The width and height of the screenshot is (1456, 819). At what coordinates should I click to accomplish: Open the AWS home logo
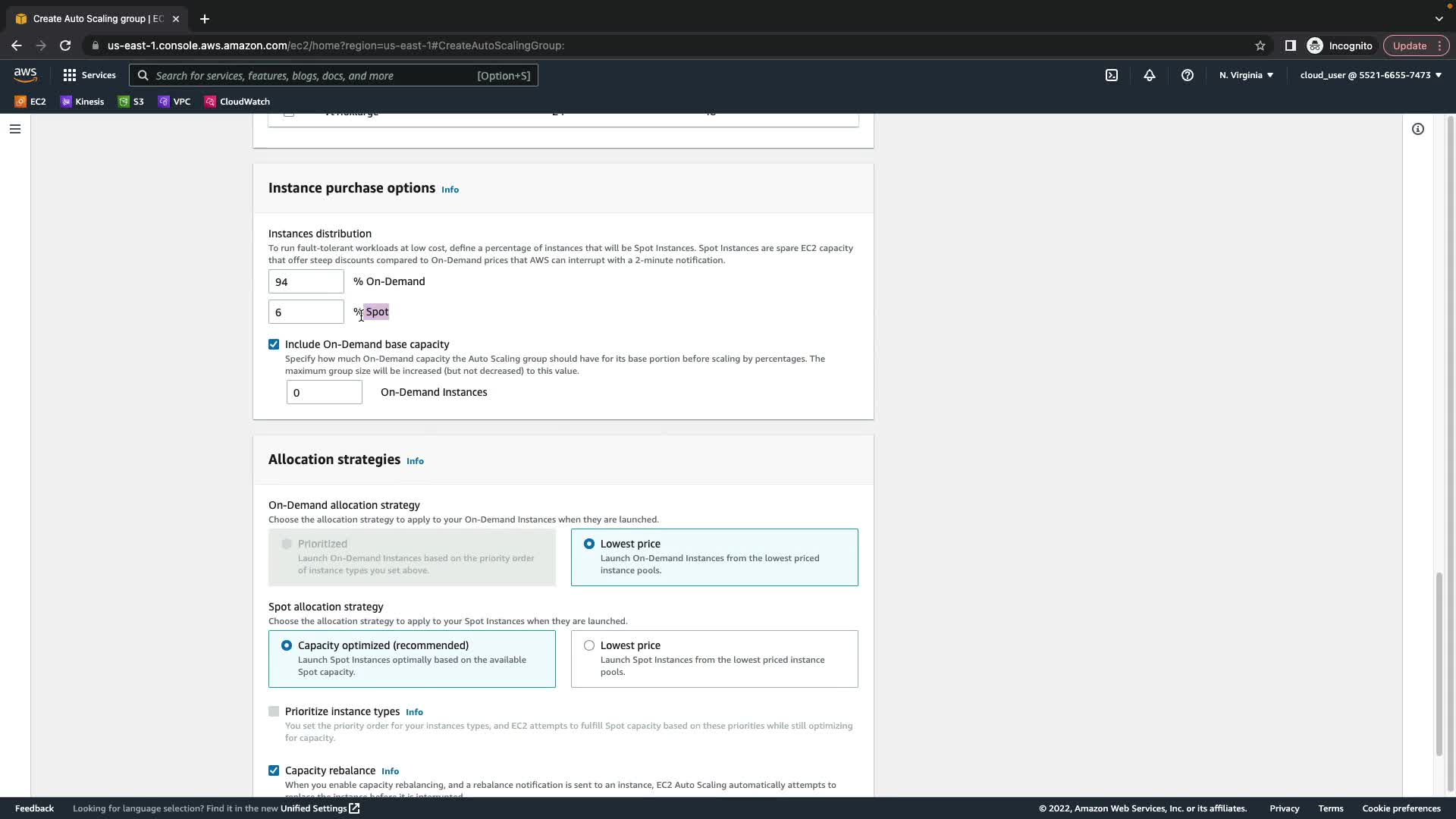pyautogui.click(x=25, y=74)
